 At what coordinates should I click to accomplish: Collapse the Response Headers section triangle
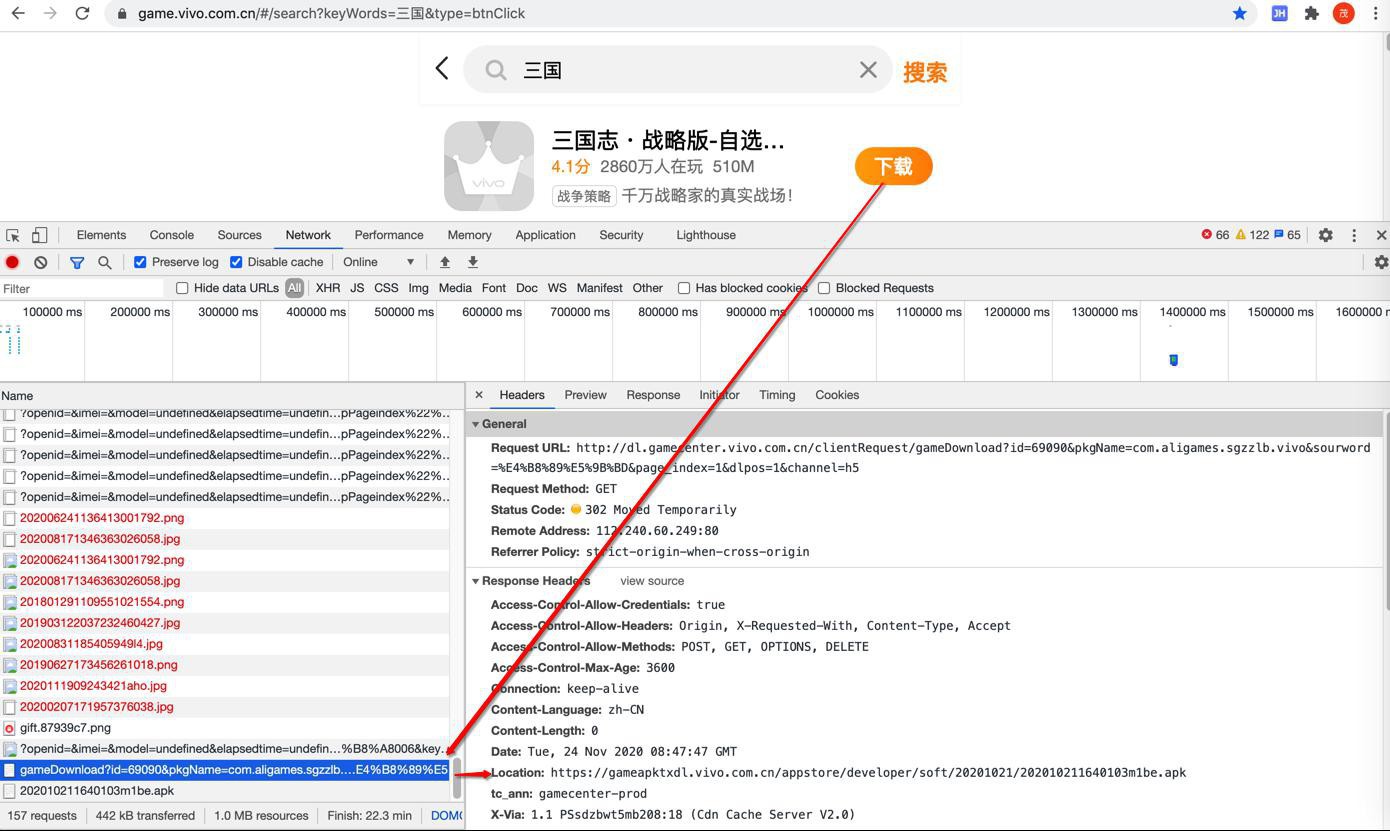475,581
